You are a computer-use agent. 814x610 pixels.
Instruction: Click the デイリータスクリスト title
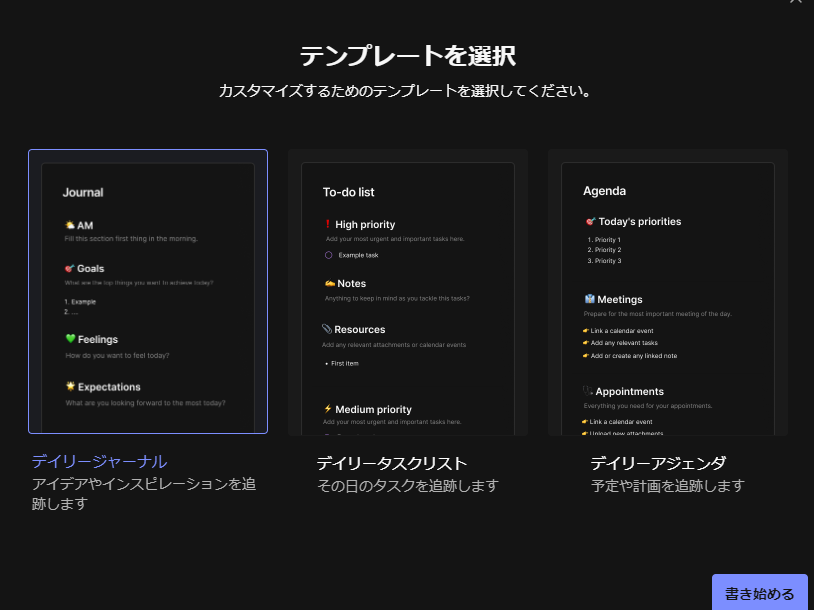(392, 463)
